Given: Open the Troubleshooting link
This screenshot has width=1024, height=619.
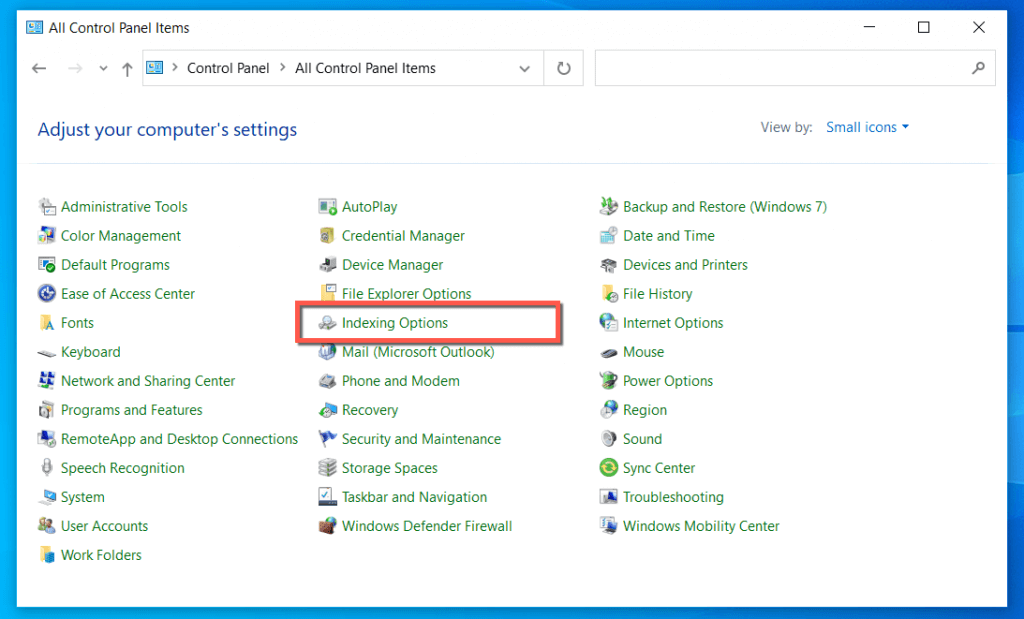Looking at the screenshot, I should [673, 497].
